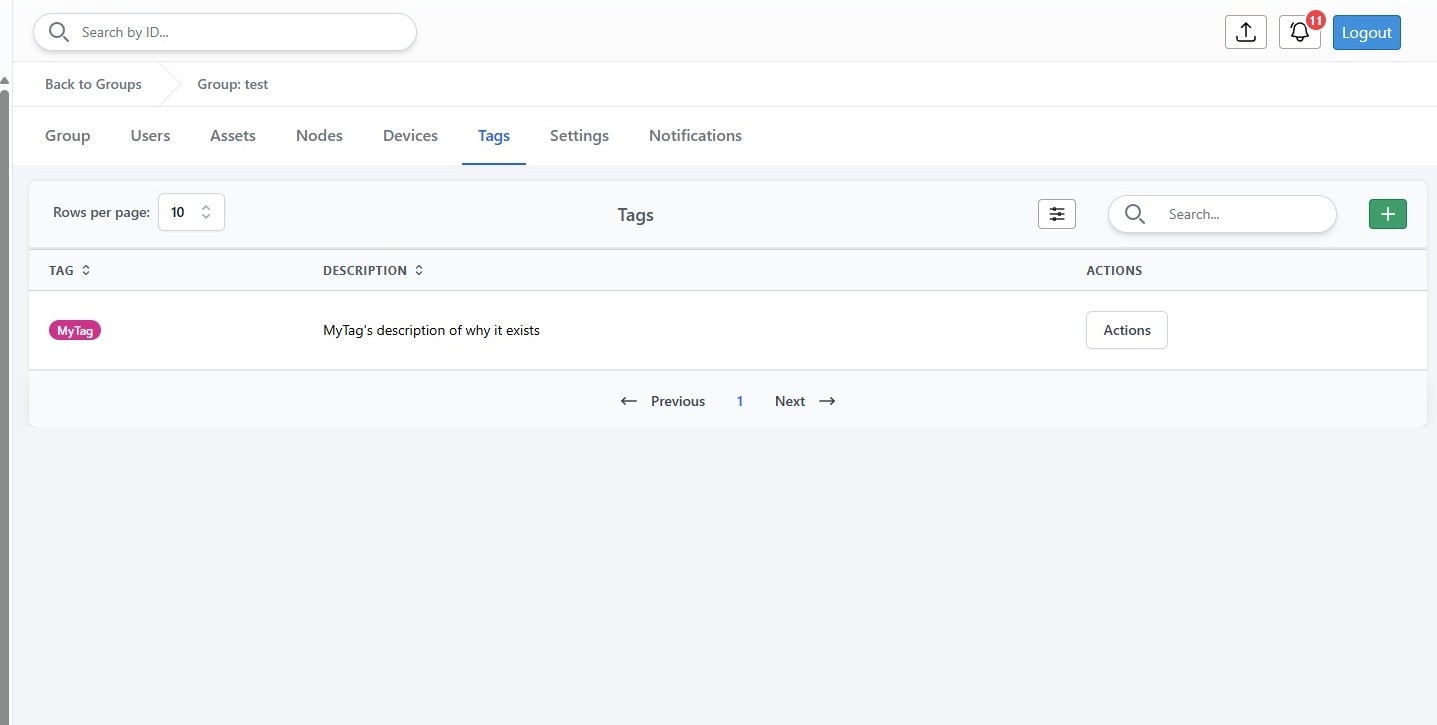Click the Group: test breadcrumb

click(232, 84)
